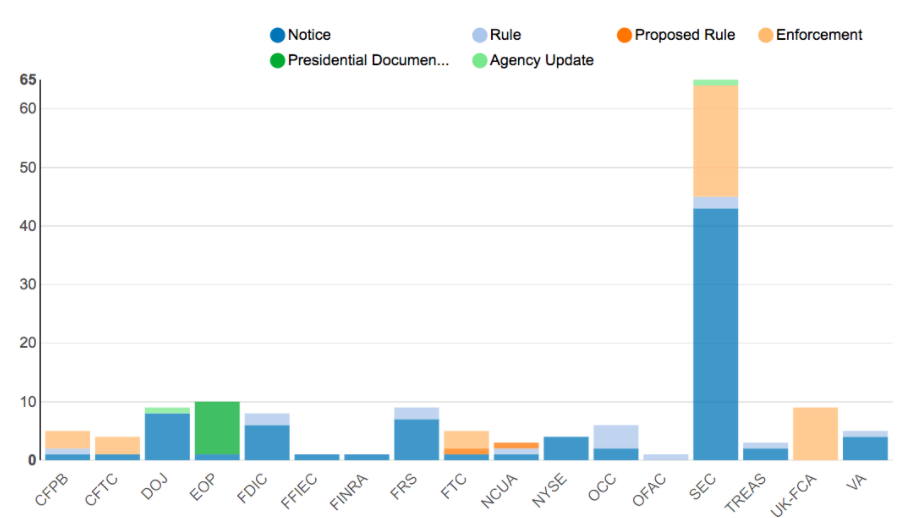Click the FRS axis label
Screen dimensions: 910x518
tap(403, 487)
